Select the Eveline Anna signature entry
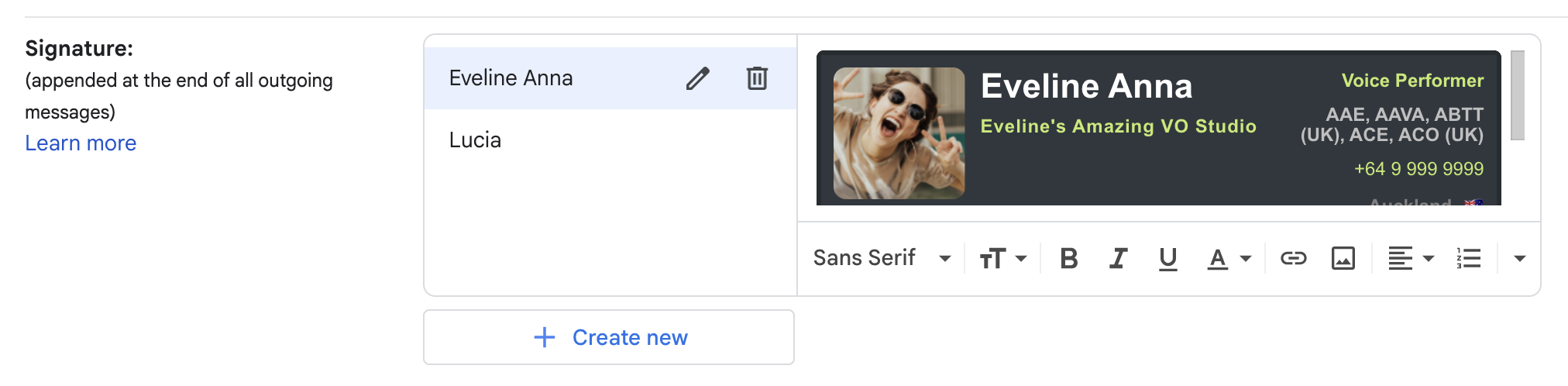Image resolution: width=1568 pixels, height=386 pixels. pos(511,78)
